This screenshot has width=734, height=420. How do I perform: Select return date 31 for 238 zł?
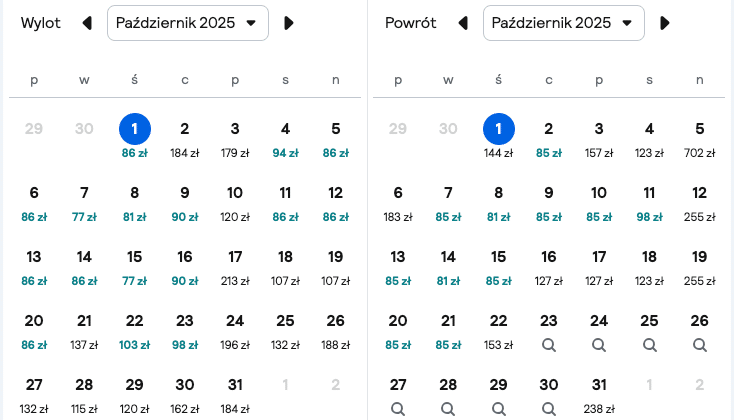(x=599, y=396)
